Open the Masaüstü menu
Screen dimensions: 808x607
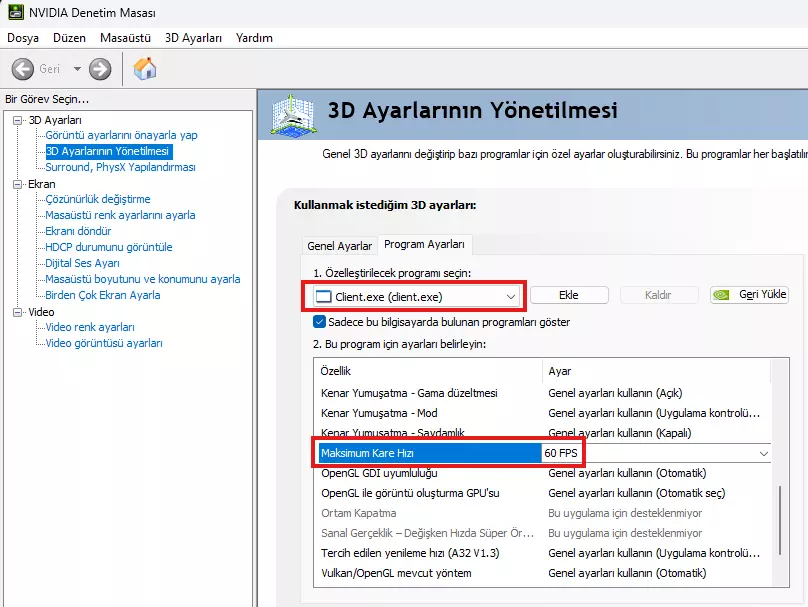[125, 38]
